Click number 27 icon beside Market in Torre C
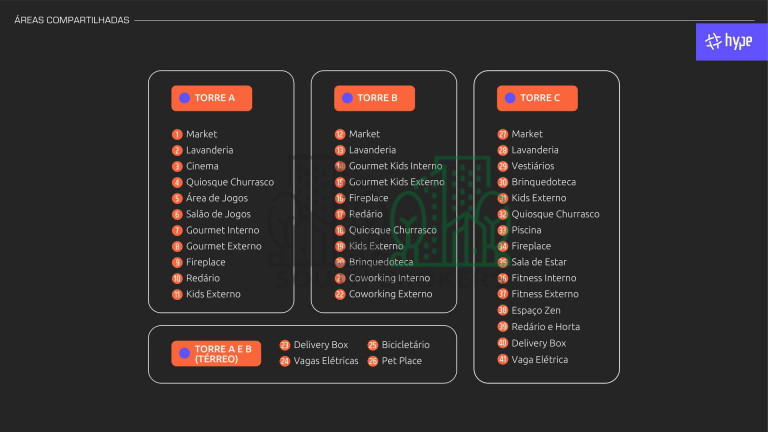 click(x=503, y=134)
